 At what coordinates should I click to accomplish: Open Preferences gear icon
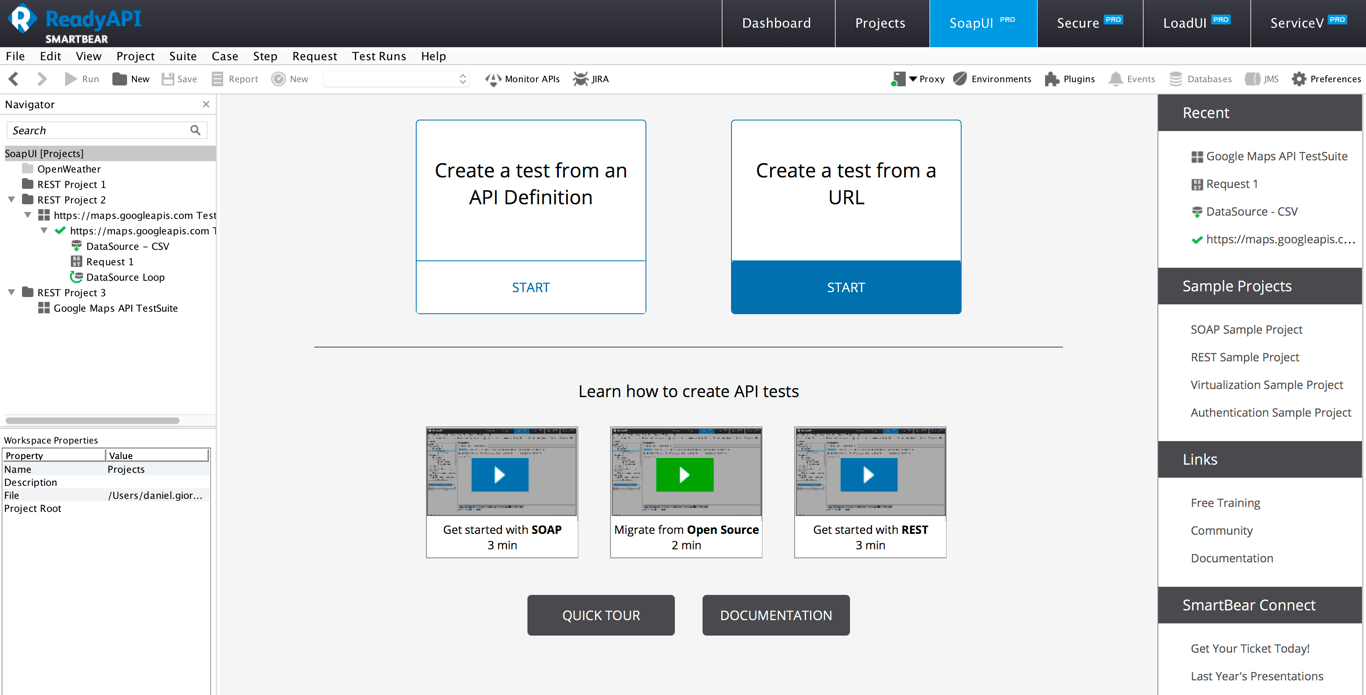[1299, 79]
